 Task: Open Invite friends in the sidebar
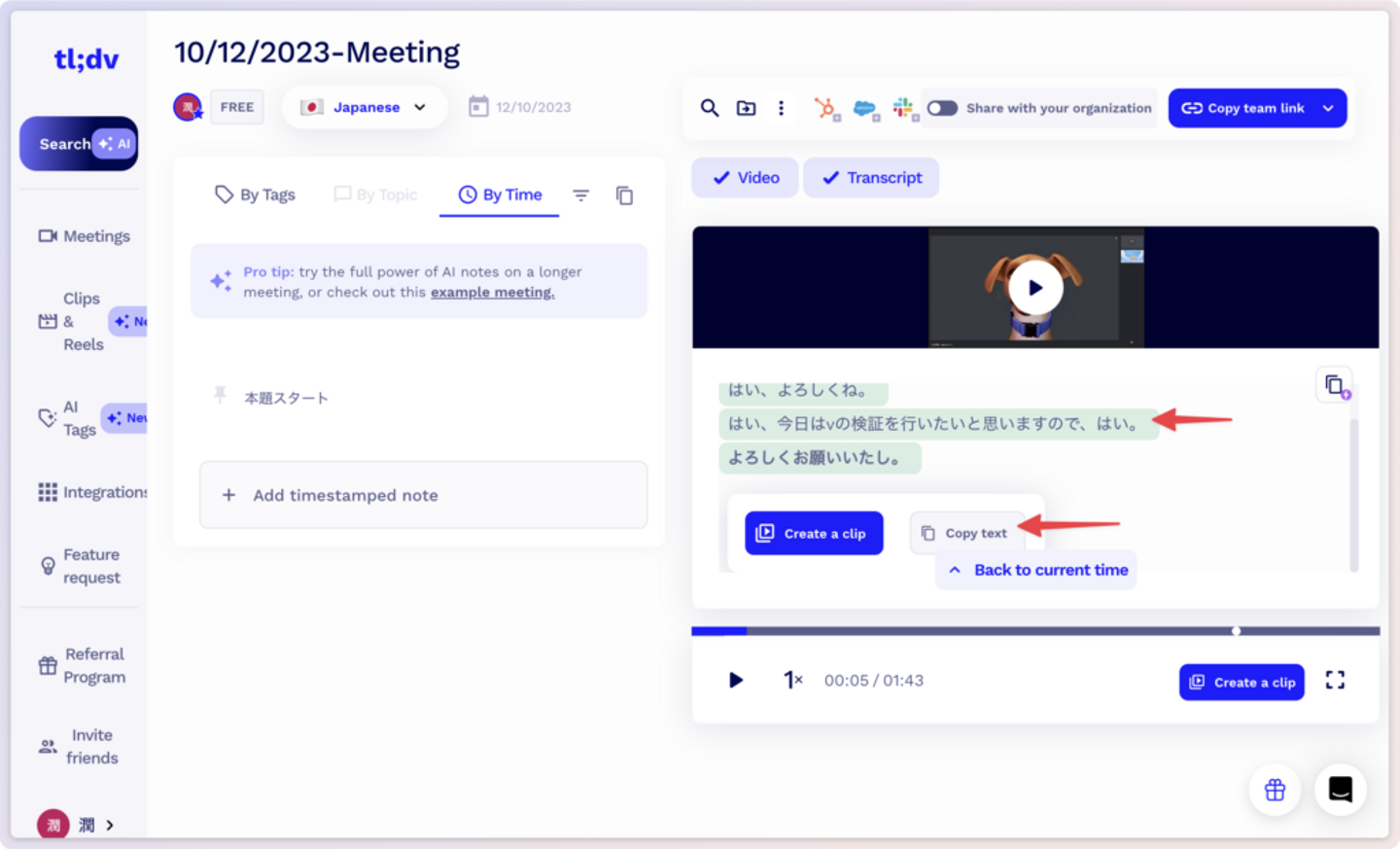pyautogui.click(x=78, y=747)
